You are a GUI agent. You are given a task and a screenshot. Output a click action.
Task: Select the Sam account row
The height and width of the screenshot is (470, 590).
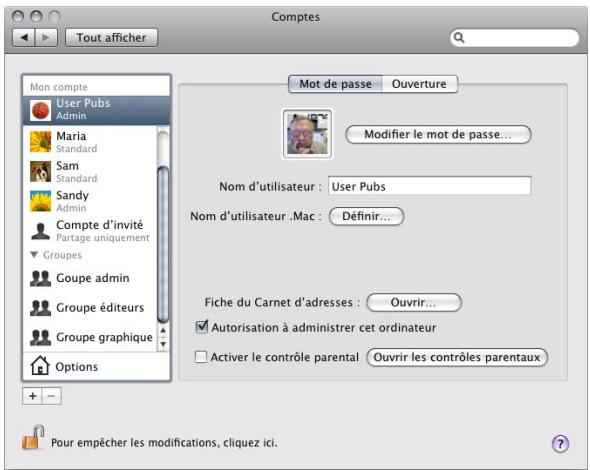coord(90,172)
